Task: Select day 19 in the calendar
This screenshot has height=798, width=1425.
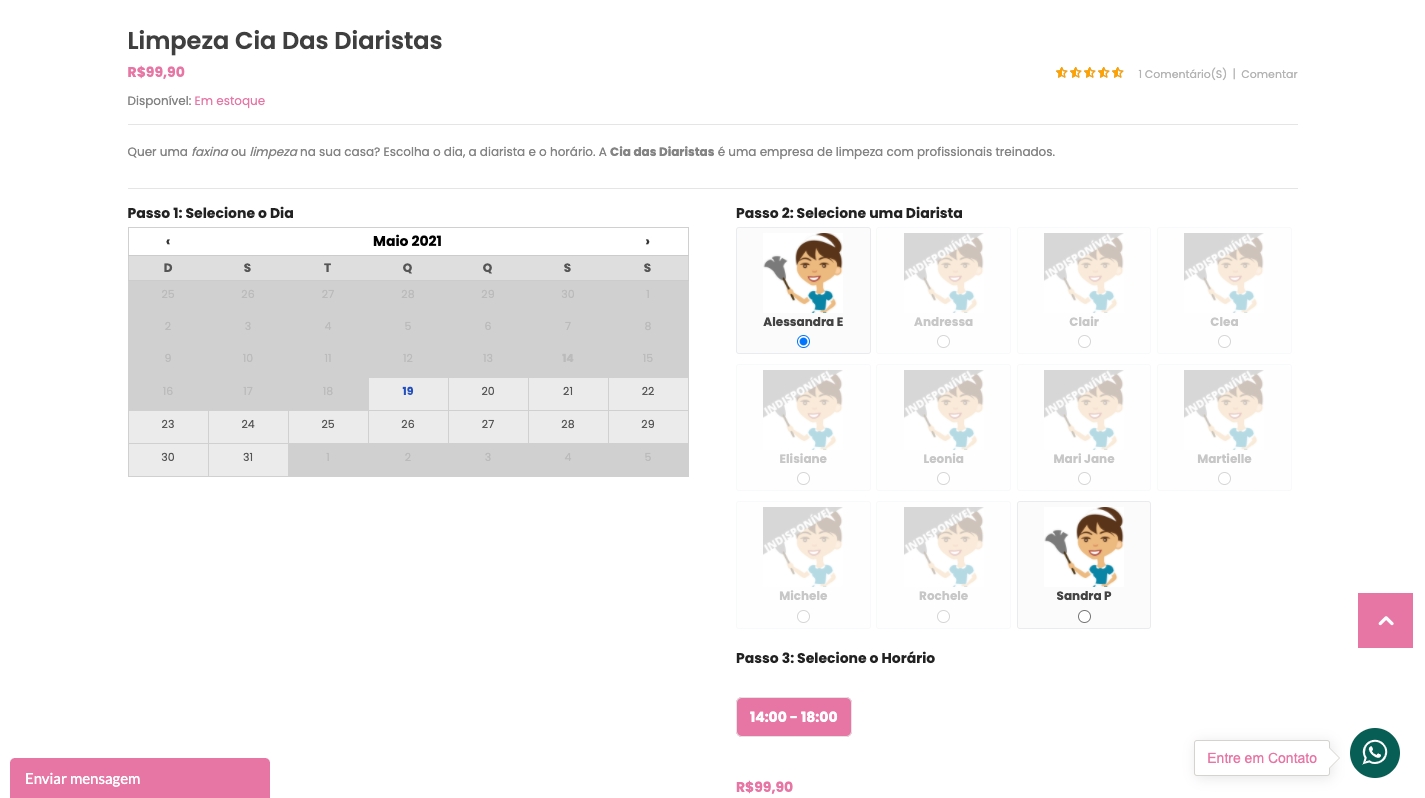Action: point(408,392)
